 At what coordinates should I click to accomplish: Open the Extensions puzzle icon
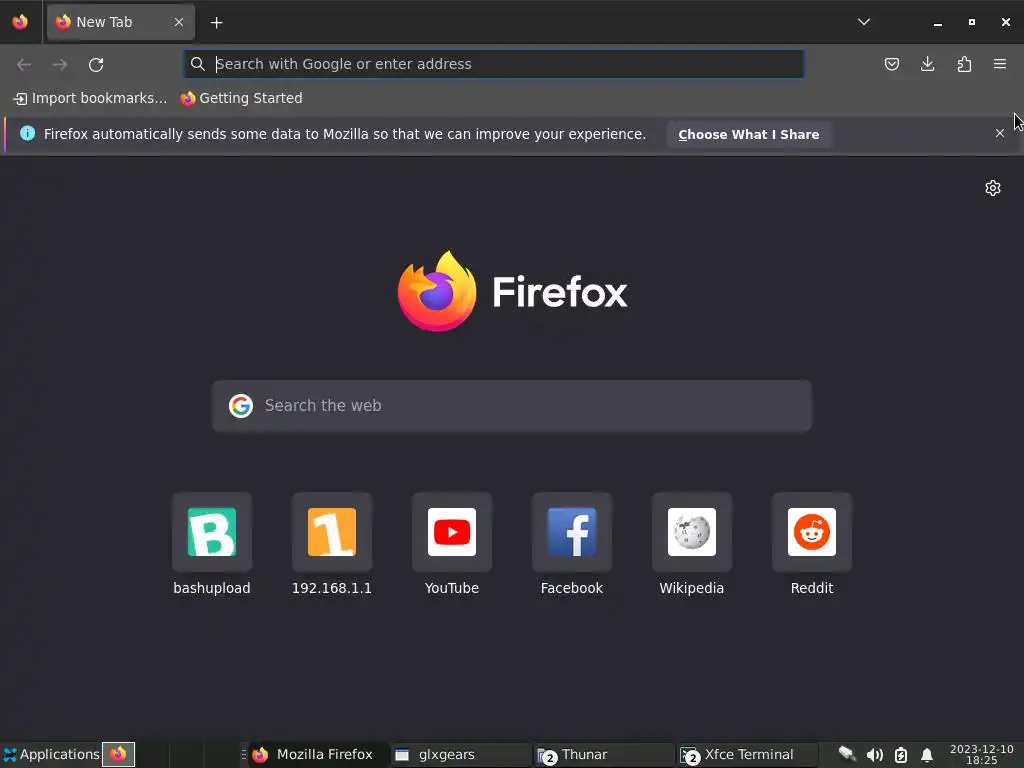click(x=964, y=64)
